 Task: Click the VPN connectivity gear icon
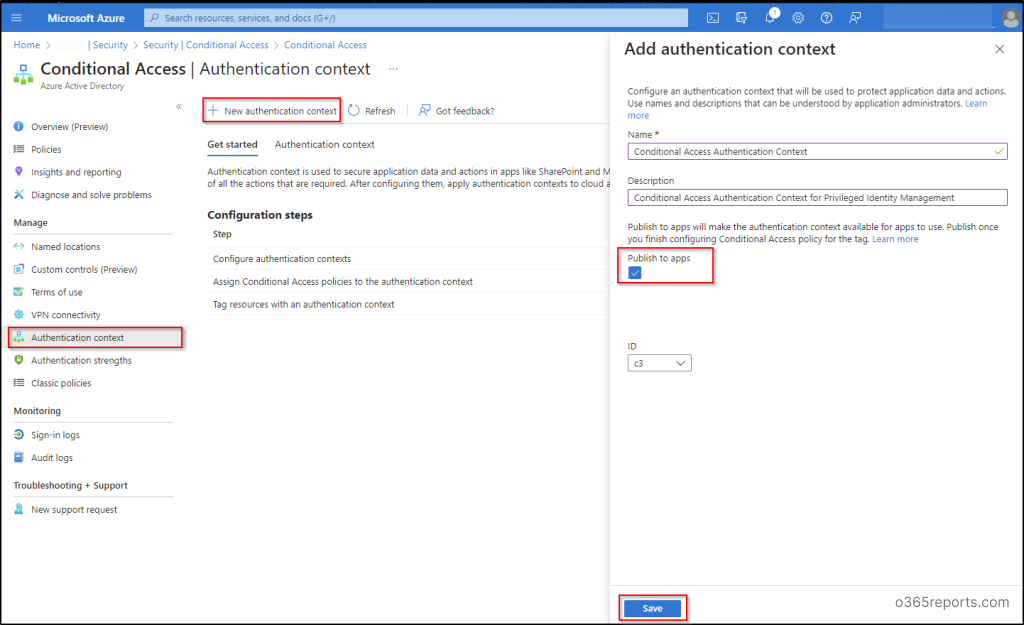coord(18,315)
